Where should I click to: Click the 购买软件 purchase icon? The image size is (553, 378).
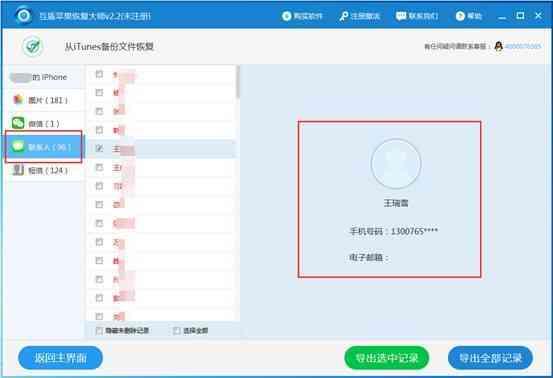tap(286, 16)
